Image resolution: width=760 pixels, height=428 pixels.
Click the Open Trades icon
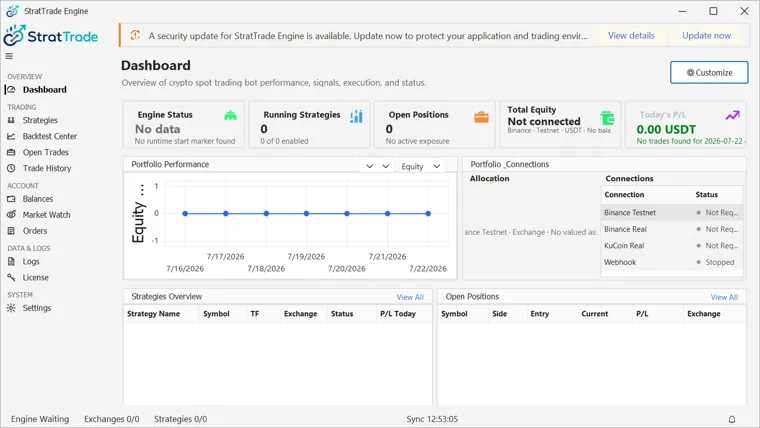coord(11,152)
